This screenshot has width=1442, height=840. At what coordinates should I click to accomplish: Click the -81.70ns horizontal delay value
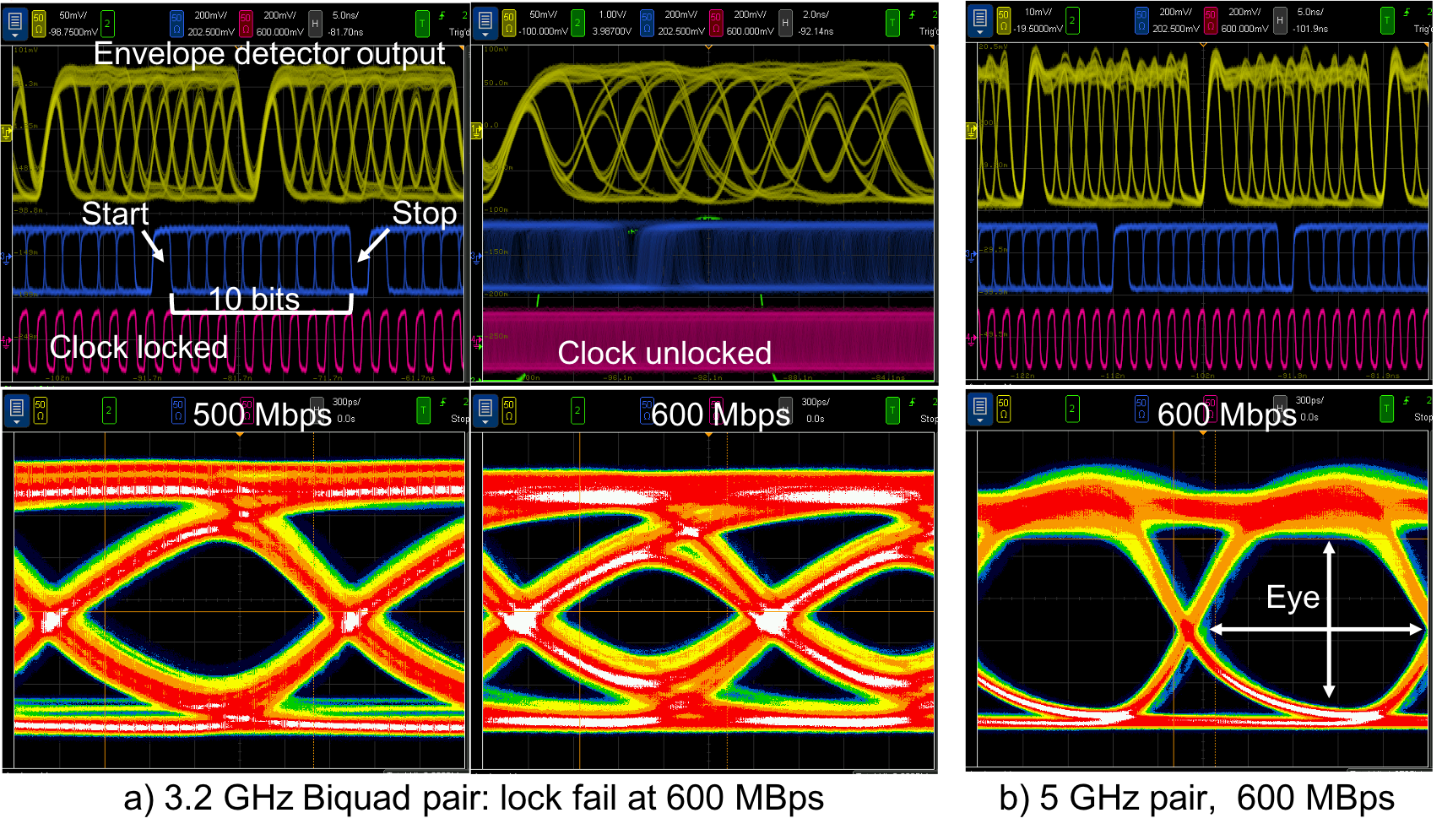(345, 32)
